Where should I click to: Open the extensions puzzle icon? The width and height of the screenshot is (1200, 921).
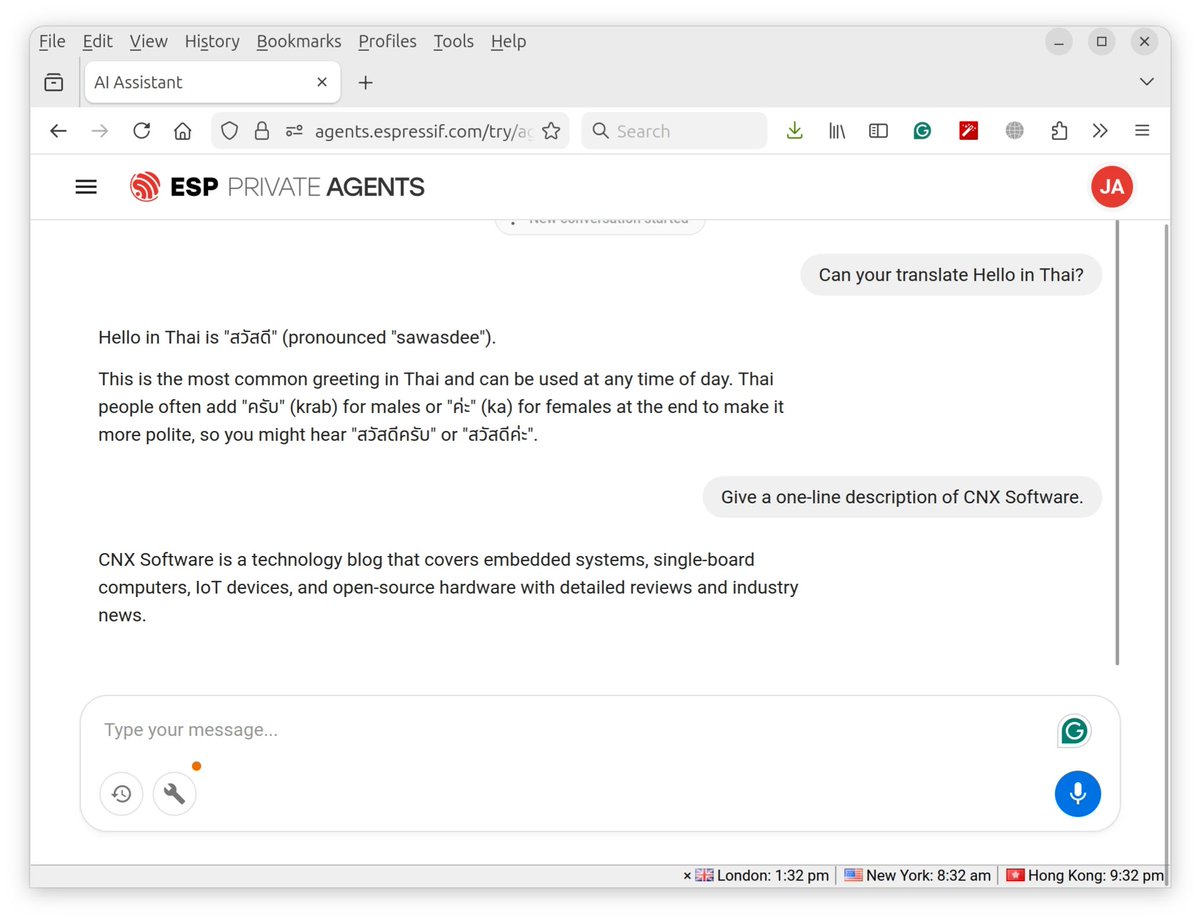point(1059,131)
